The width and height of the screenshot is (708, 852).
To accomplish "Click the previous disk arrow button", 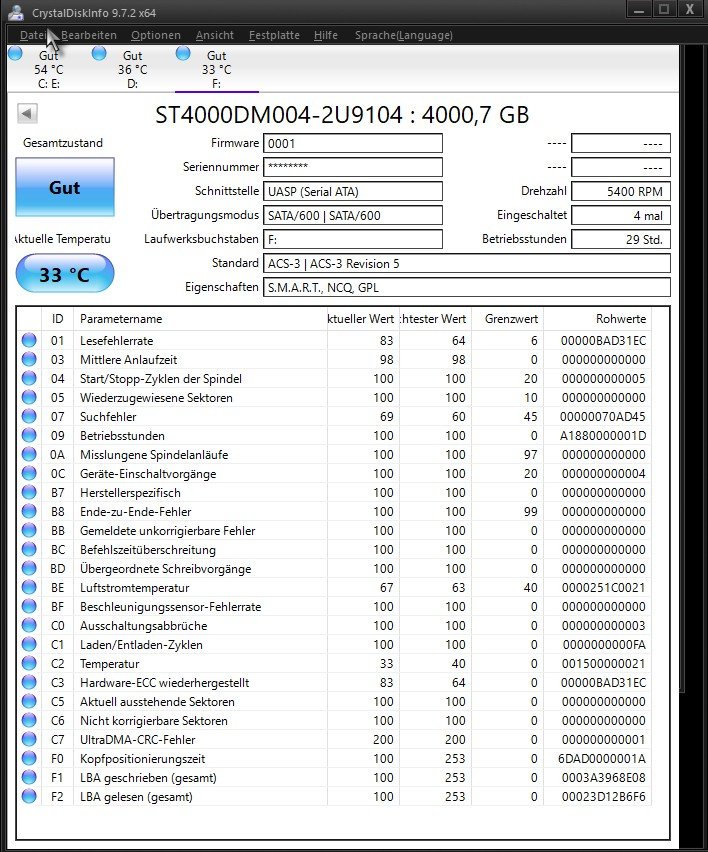I will coord(27,114).
